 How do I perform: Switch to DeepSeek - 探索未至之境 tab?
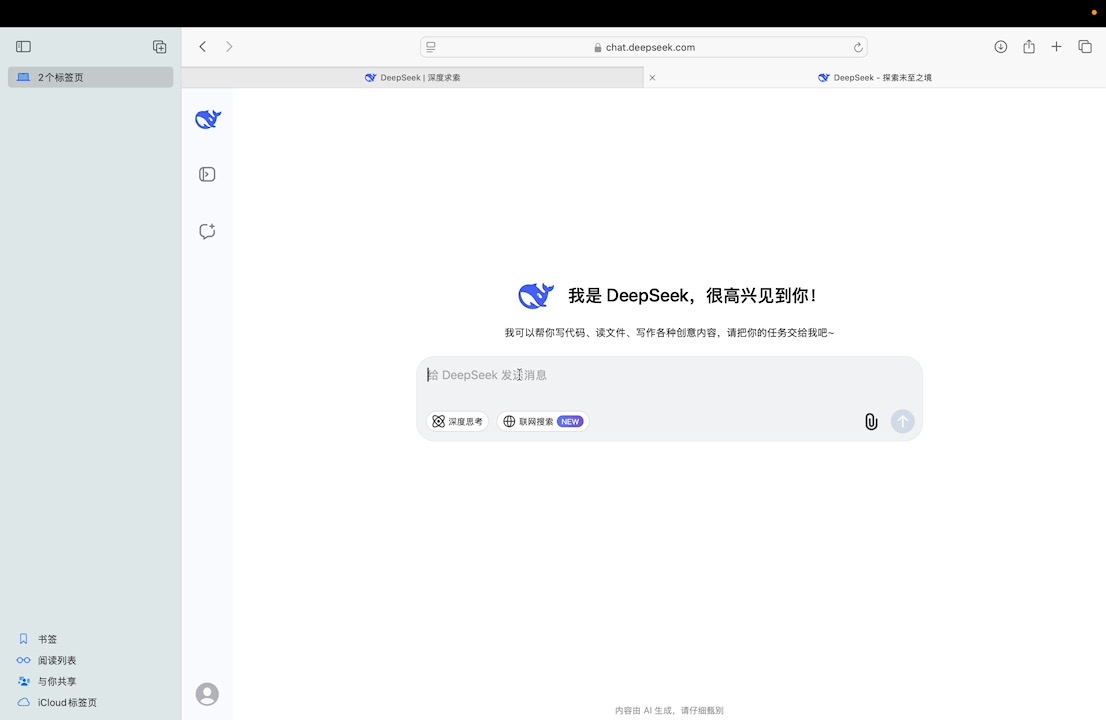875,78
